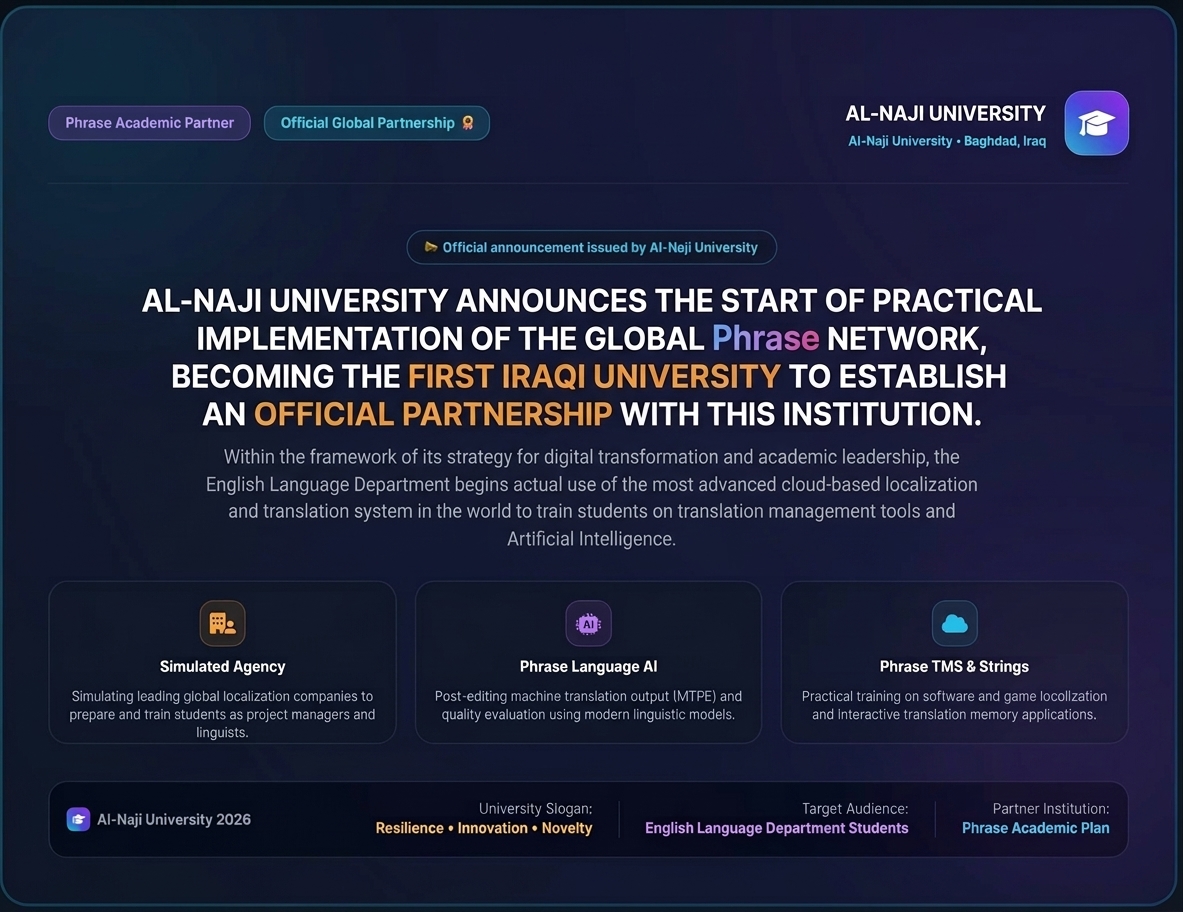Click the megaphone icon in announcement pill
The width and height of the screenshot is (1183, 912).
pyautogui.click(x=431, y=247)
